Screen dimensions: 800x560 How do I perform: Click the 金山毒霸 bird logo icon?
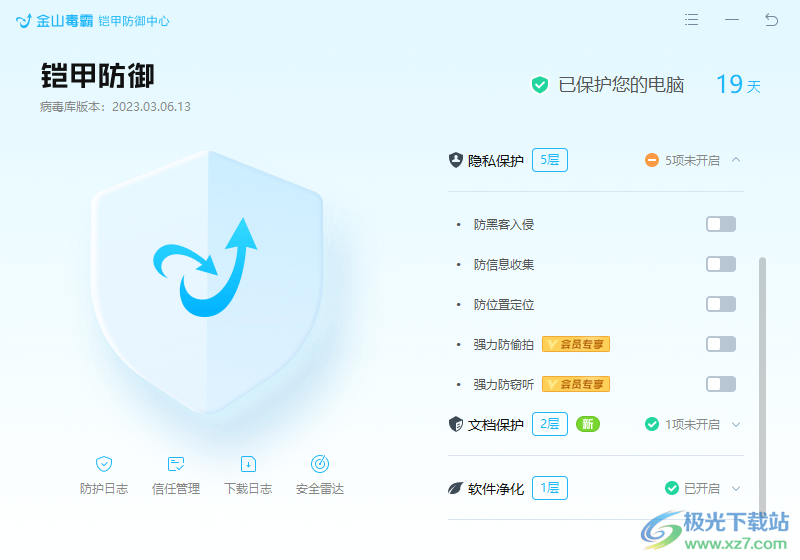(24, 21)
